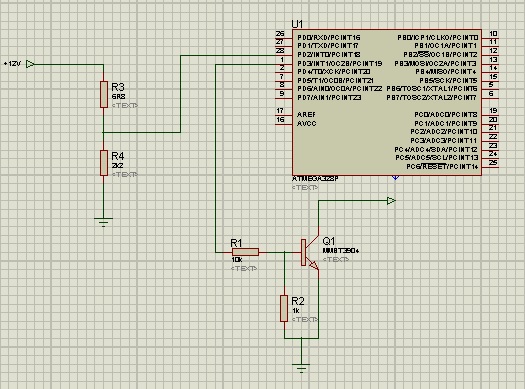525x389 pixels.
Task: Click the PD6/AIN0/OC0A/PCINT22 pin label
Action: coord(340,89)
